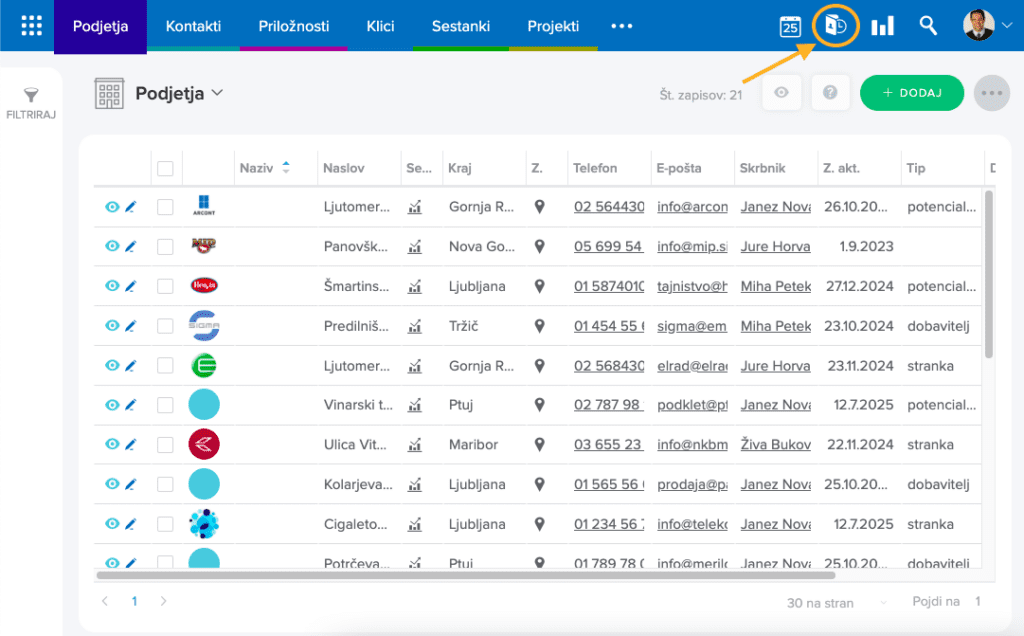Viewport: 1024px width, 636px height.
Task: Open the Projekti tab
Action: point(553,26)
